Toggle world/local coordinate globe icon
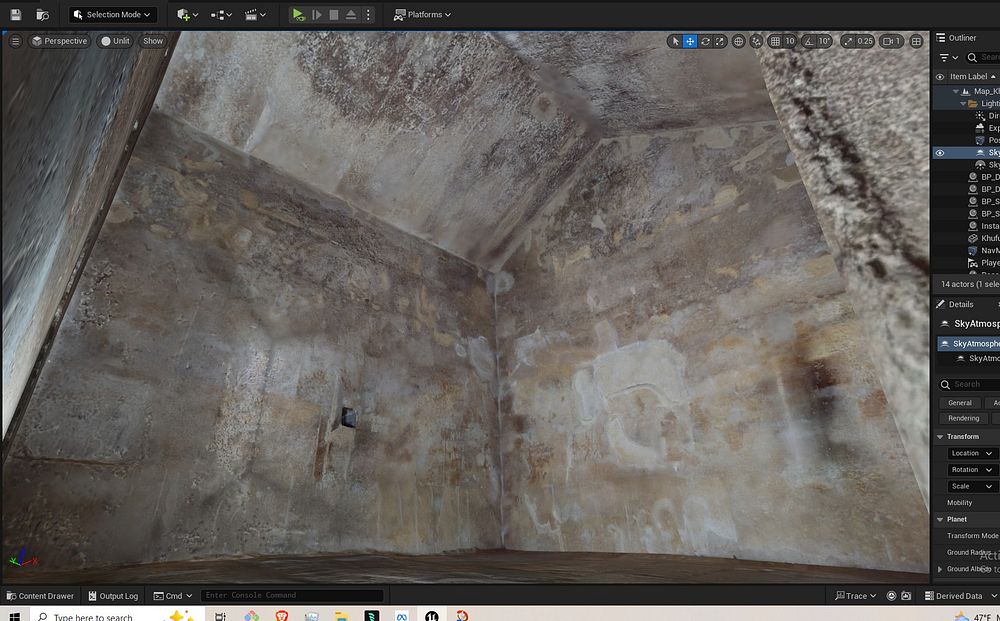Viewport: 1000px width, 621px height. (739, 41)
